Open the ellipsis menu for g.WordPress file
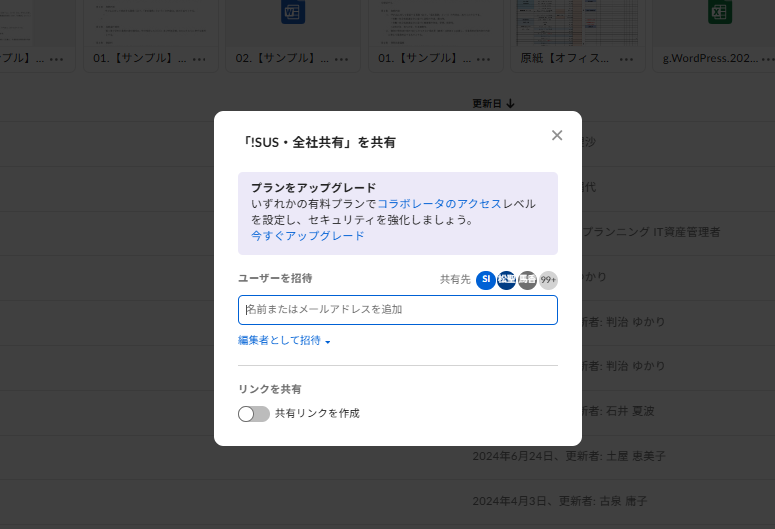 click(x=766, y=59)
